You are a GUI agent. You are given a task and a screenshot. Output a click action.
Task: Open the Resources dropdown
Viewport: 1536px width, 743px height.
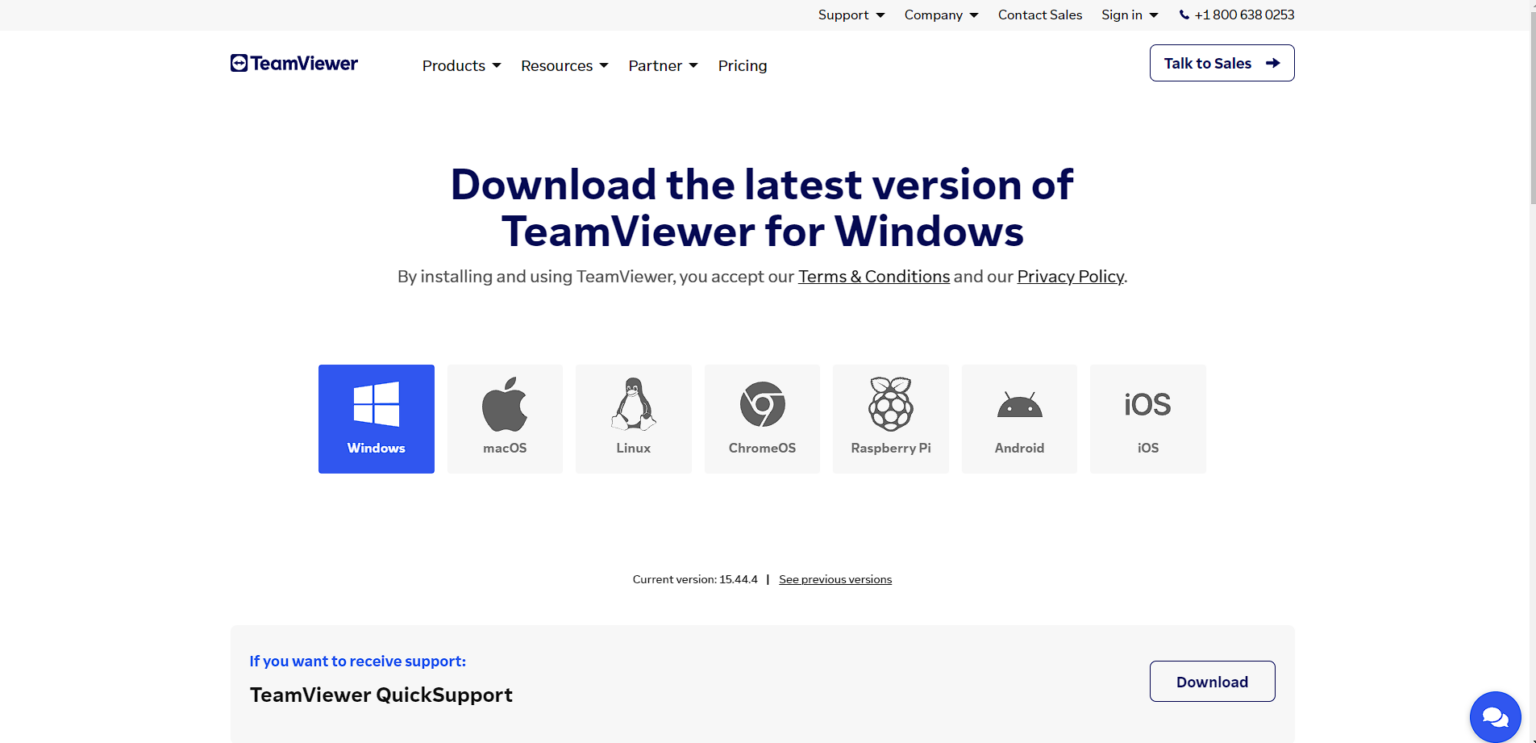[x=564, y=66]
